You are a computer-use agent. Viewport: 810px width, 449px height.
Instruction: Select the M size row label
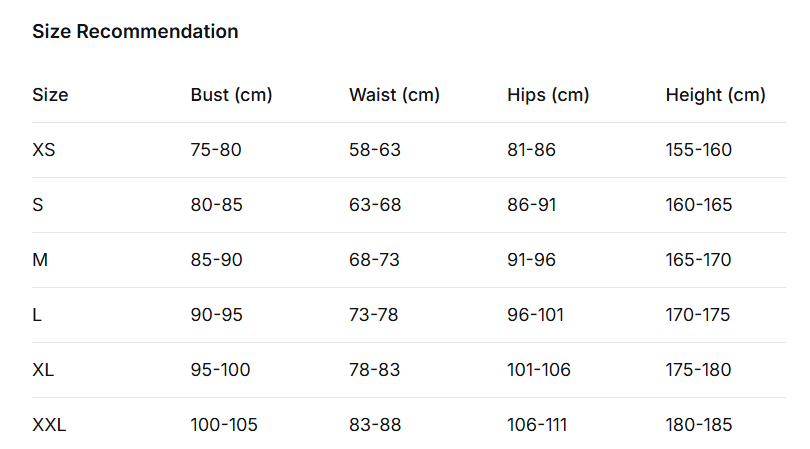[40, 260]
